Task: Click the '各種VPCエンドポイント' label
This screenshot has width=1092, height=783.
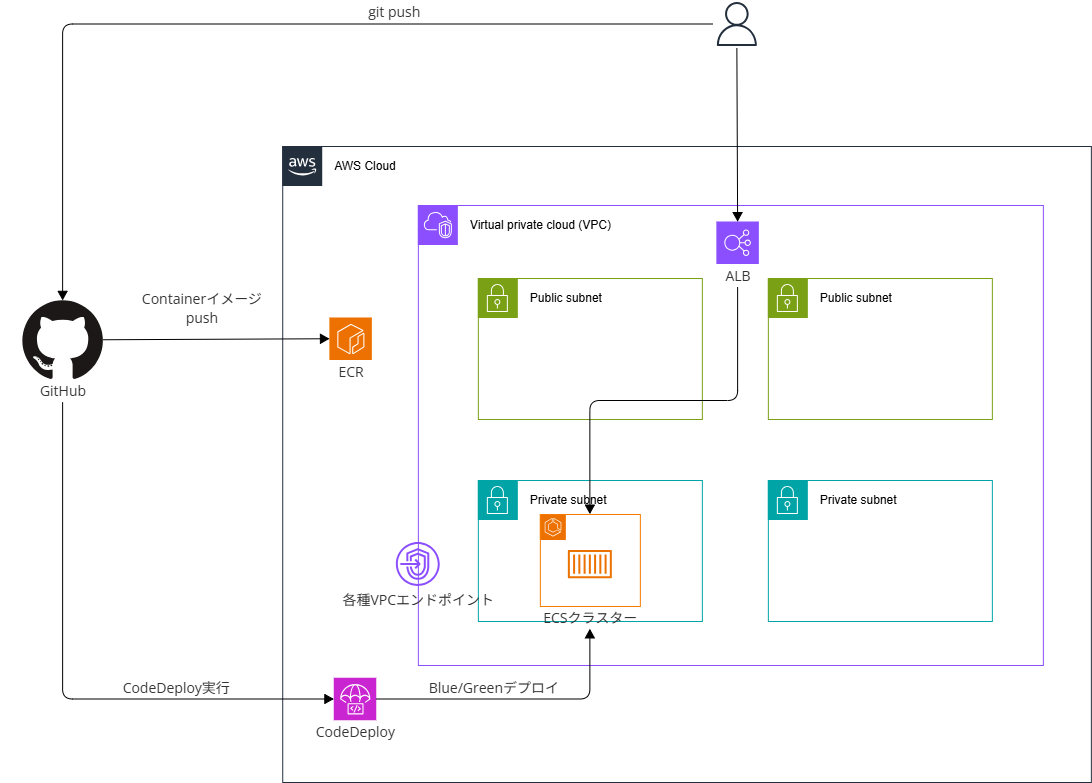Action: click(418, 599)
